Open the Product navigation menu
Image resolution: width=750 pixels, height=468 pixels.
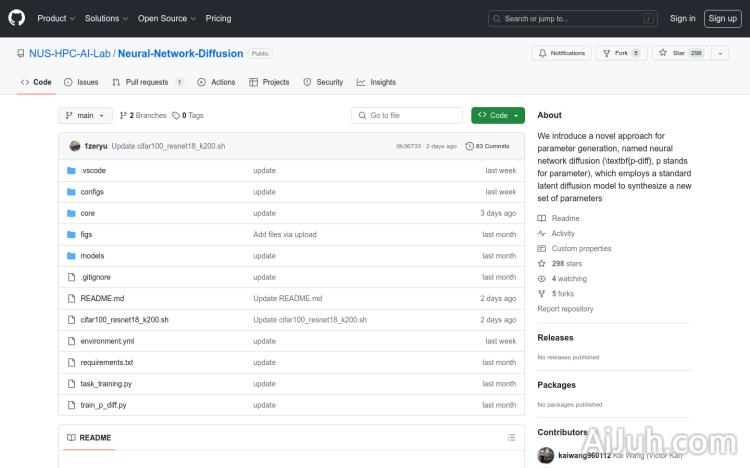[55, 18]
